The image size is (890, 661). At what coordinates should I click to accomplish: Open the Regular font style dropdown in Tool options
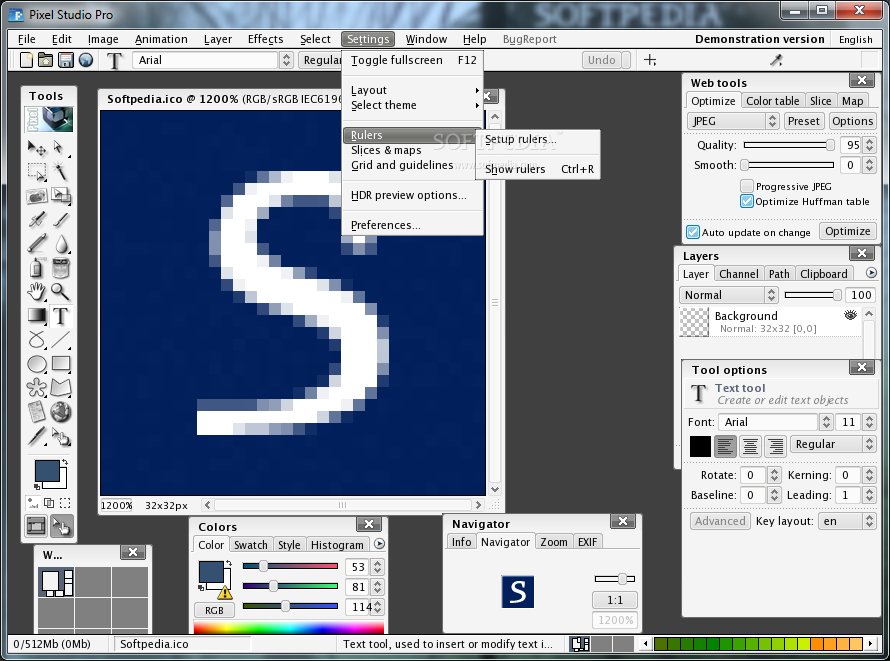pos(833,444)
